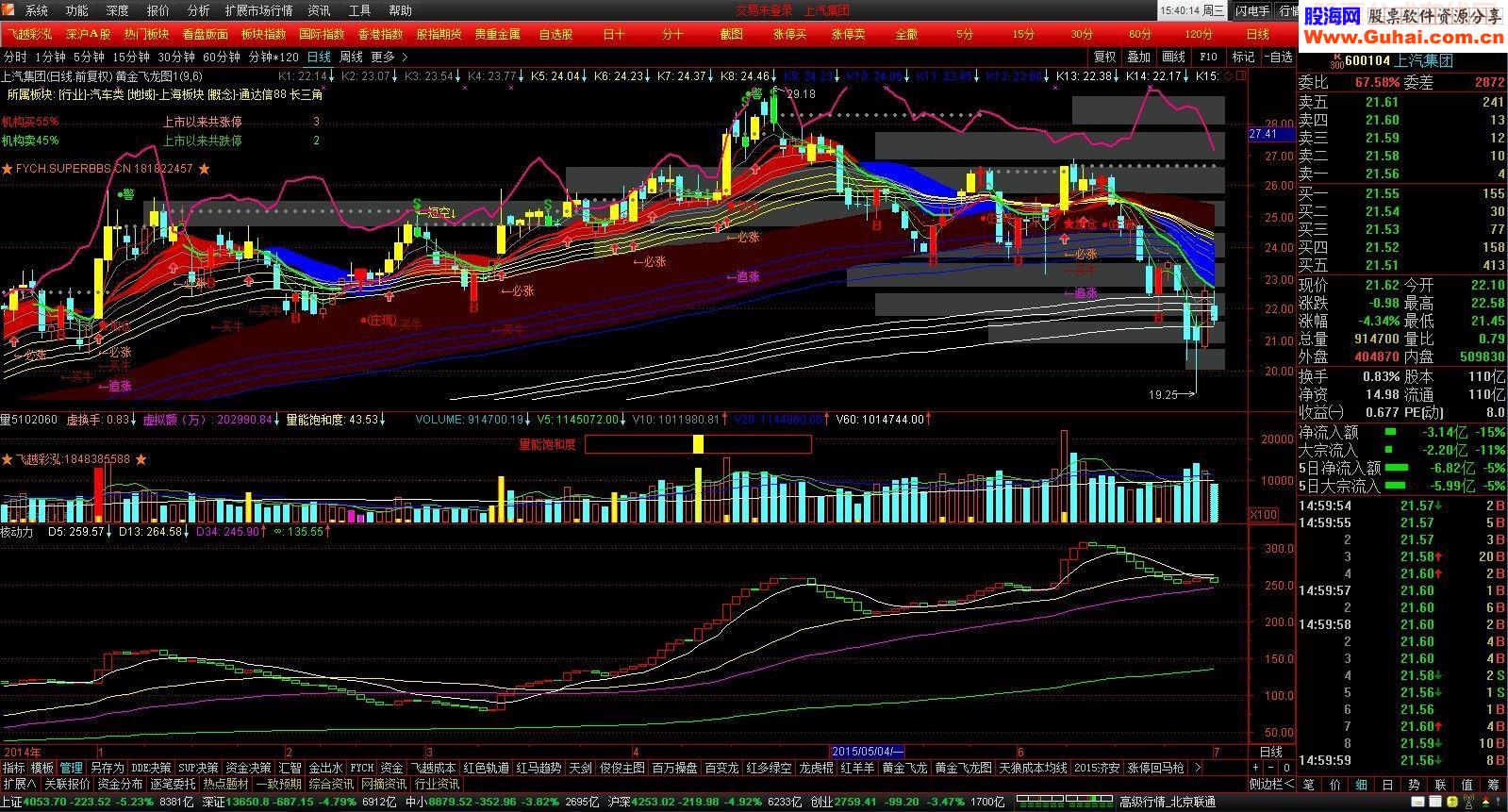The image size is (1508, 812).
Task: Open the 行业资讯 tab
Action: pyautogui.click(x=437, y=784)
